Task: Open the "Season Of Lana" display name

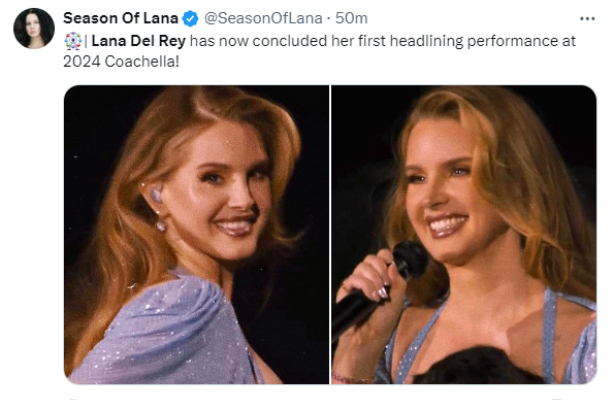Action: coord(121,19)
